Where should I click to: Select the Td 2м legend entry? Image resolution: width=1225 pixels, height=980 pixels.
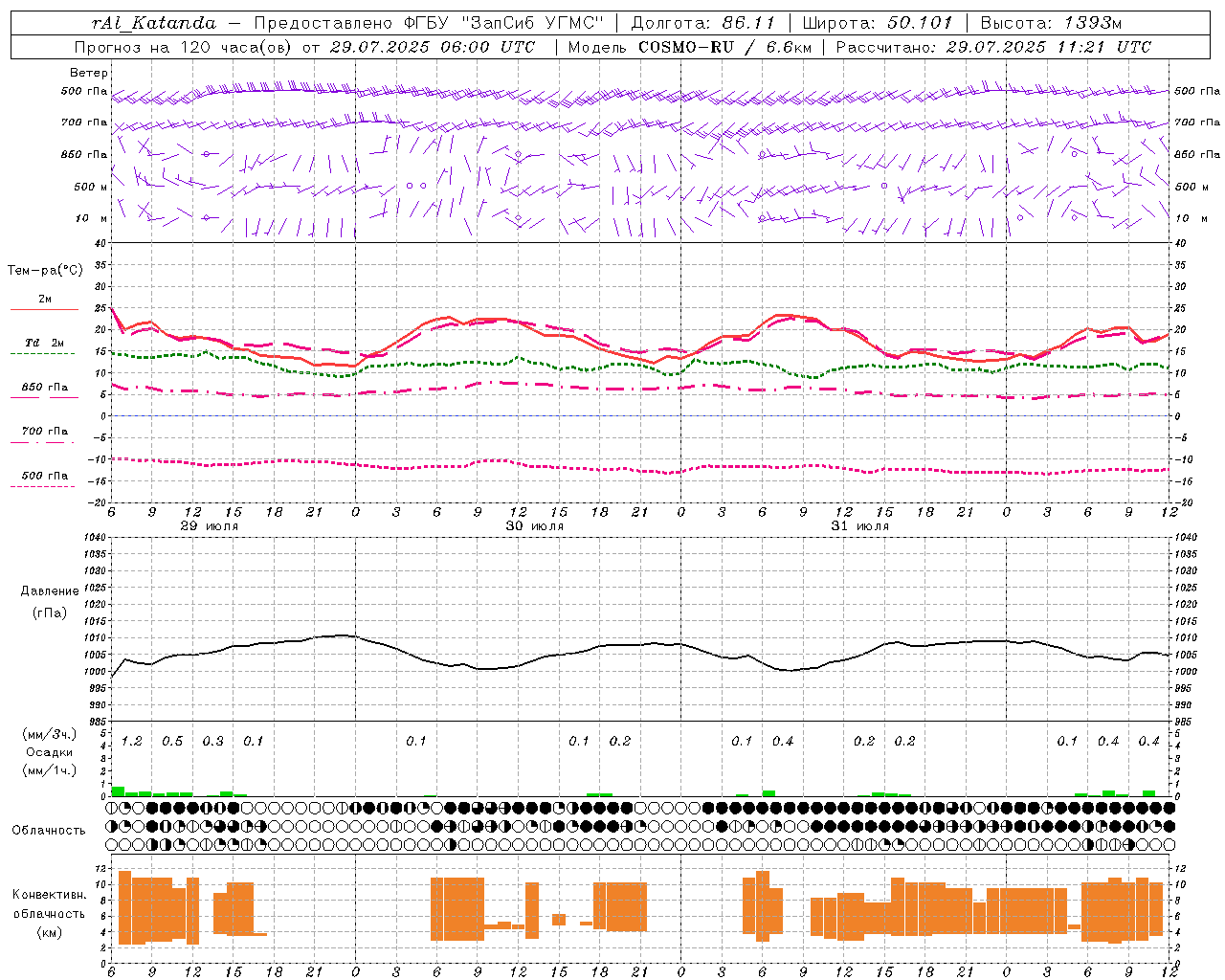coord(44,343)
